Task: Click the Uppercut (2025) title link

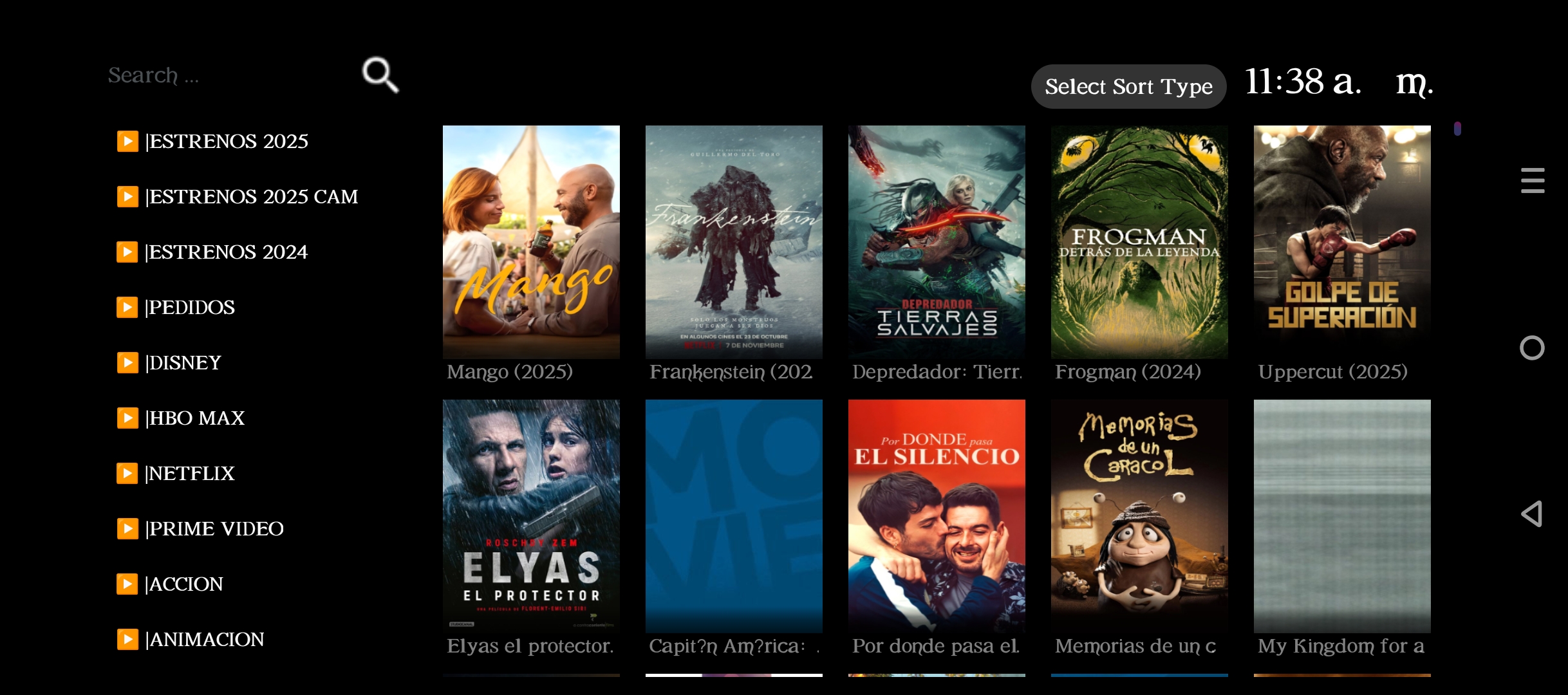Action: 1332,372
